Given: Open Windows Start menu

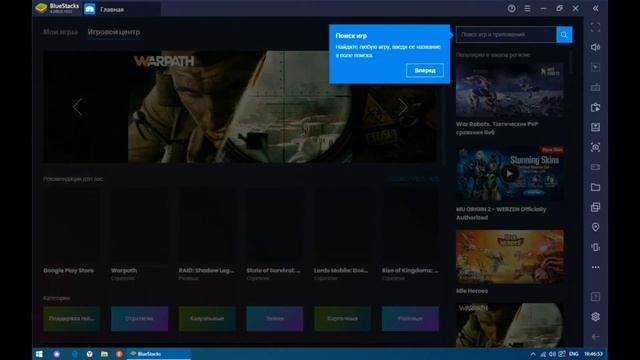Looking at the screenshot, I should click(39, 354).
